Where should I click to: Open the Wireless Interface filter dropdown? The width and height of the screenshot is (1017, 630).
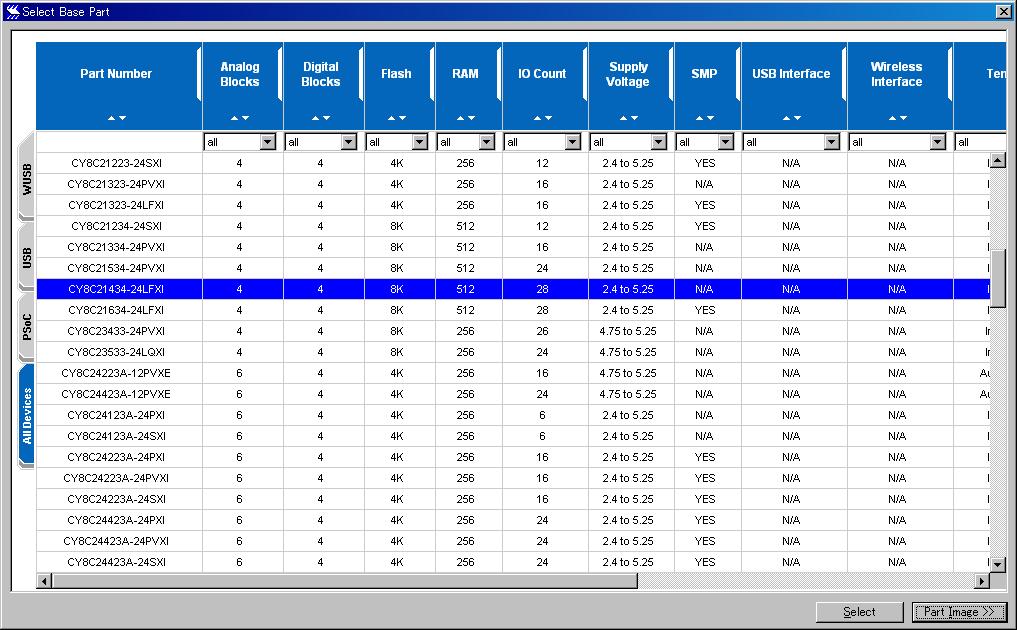[x=938, y=142]
